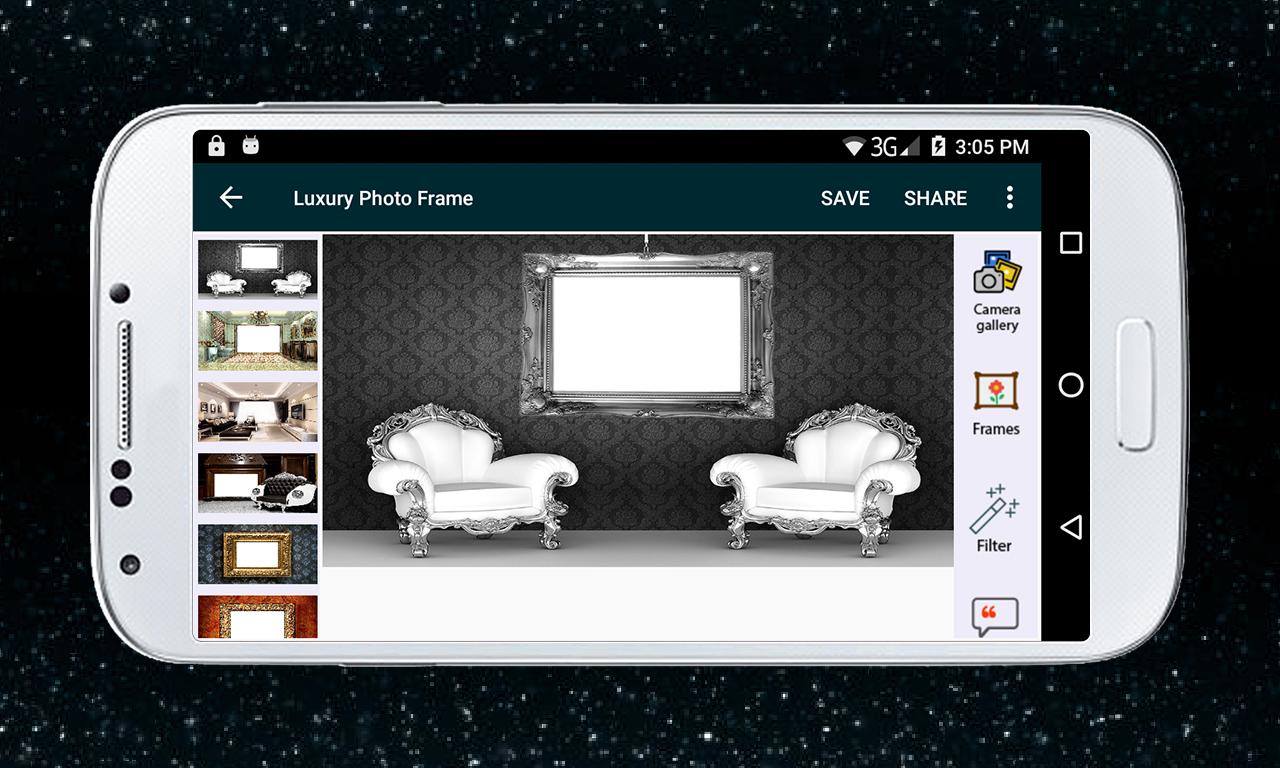
Task: Tap the Luxury Photo Frame title
Action: (383, 198)
